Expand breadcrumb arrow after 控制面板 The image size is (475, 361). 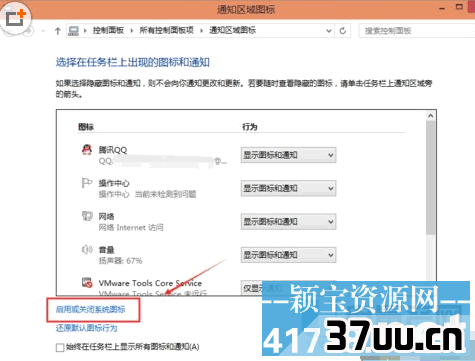click(132, 31)
